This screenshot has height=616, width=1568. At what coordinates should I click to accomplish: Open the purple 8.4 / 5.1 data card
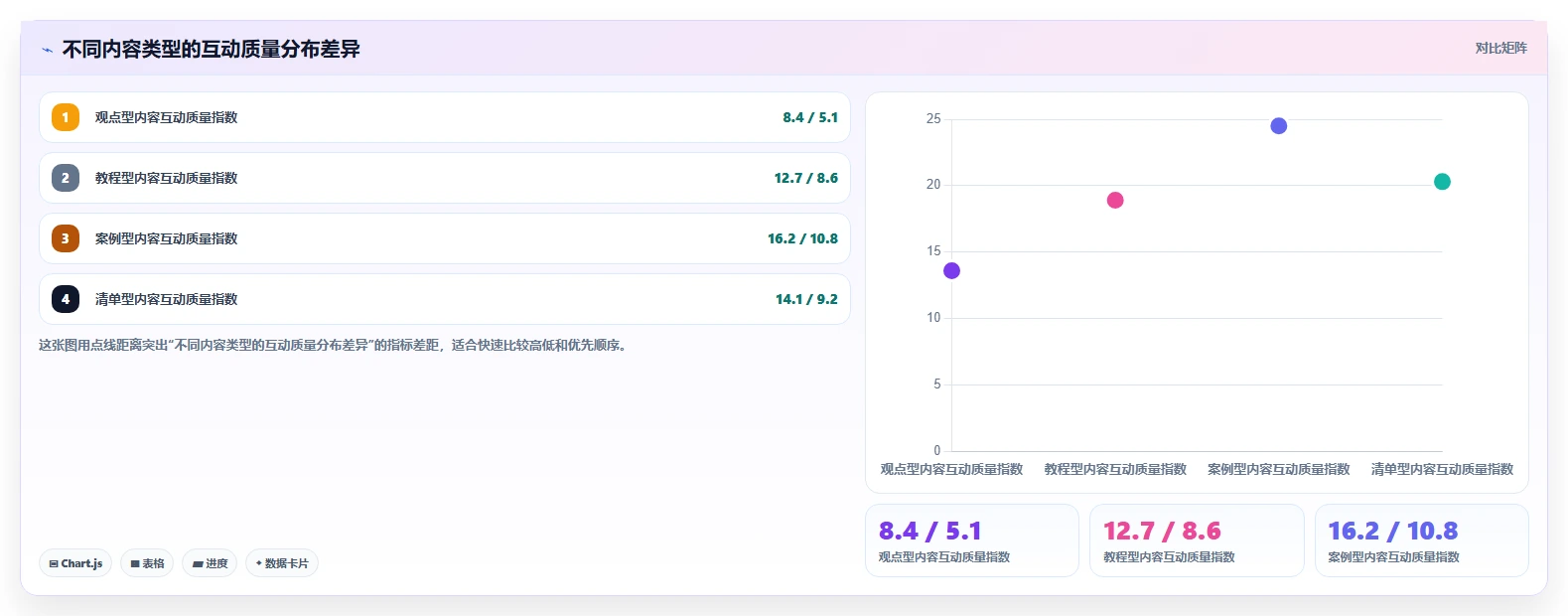972,540
